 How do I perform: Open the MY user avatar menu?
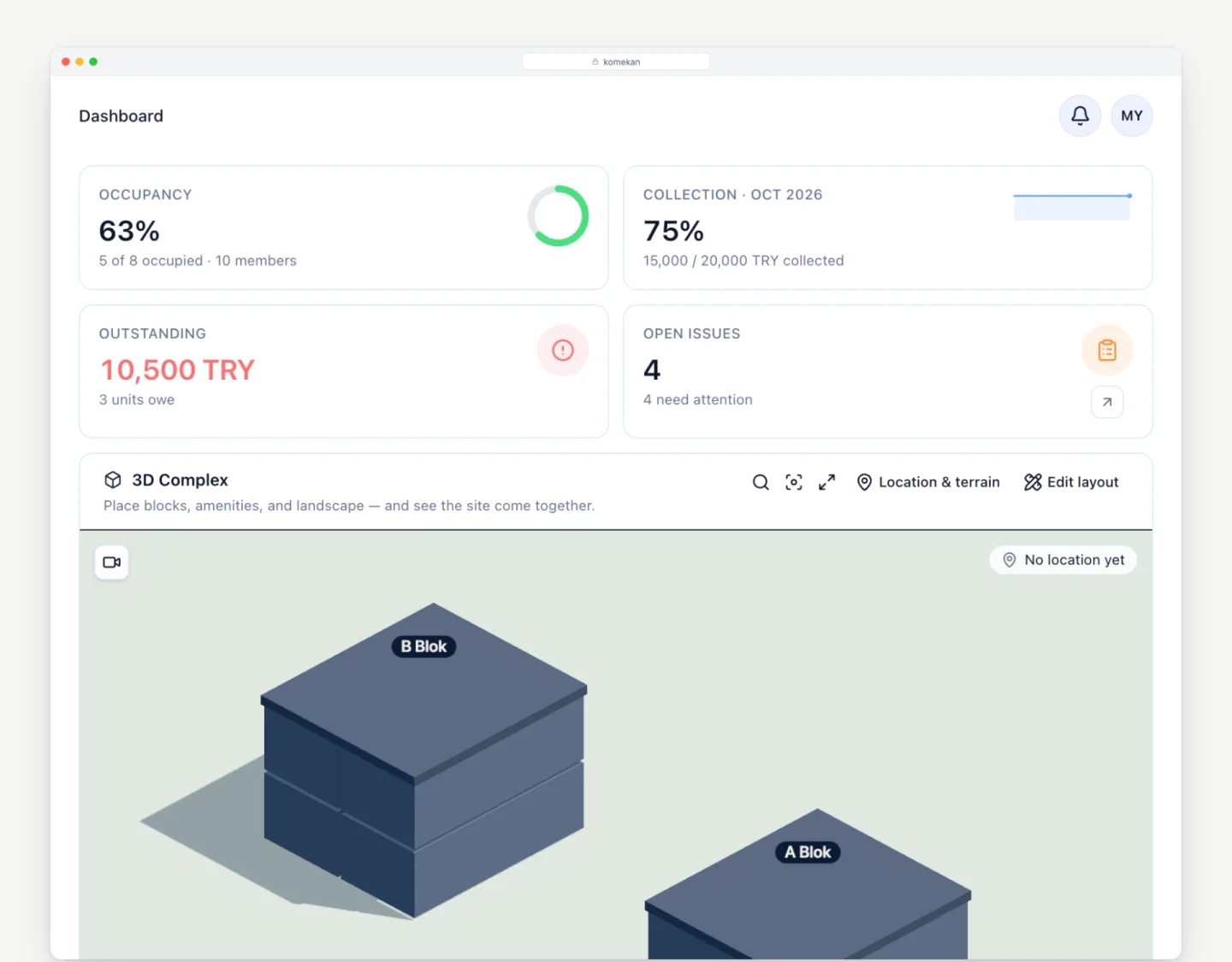click(1132, 115)
